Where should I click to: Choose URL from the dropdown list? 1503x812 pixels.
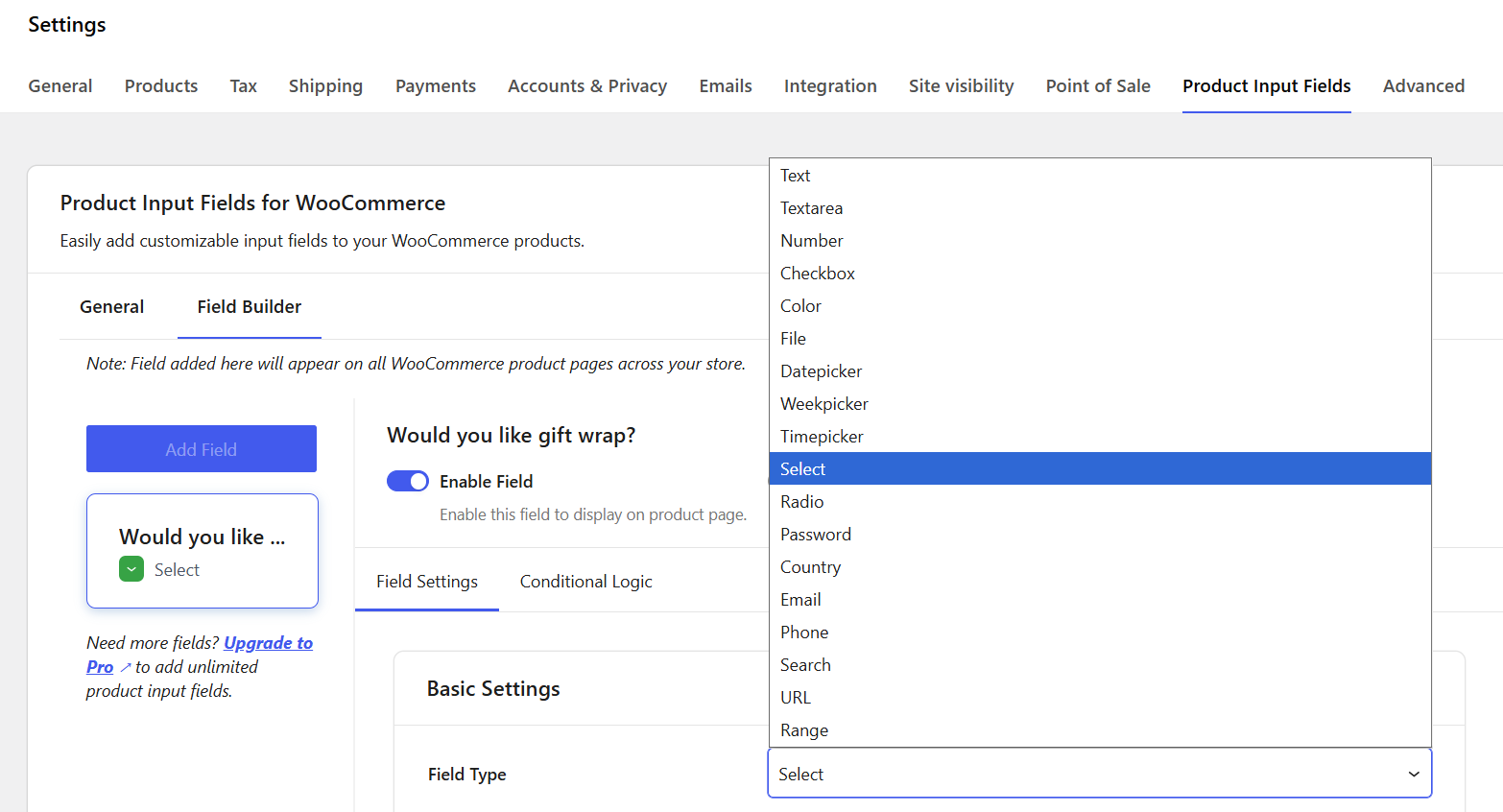pyautogui.click(x=1100, y=698)
